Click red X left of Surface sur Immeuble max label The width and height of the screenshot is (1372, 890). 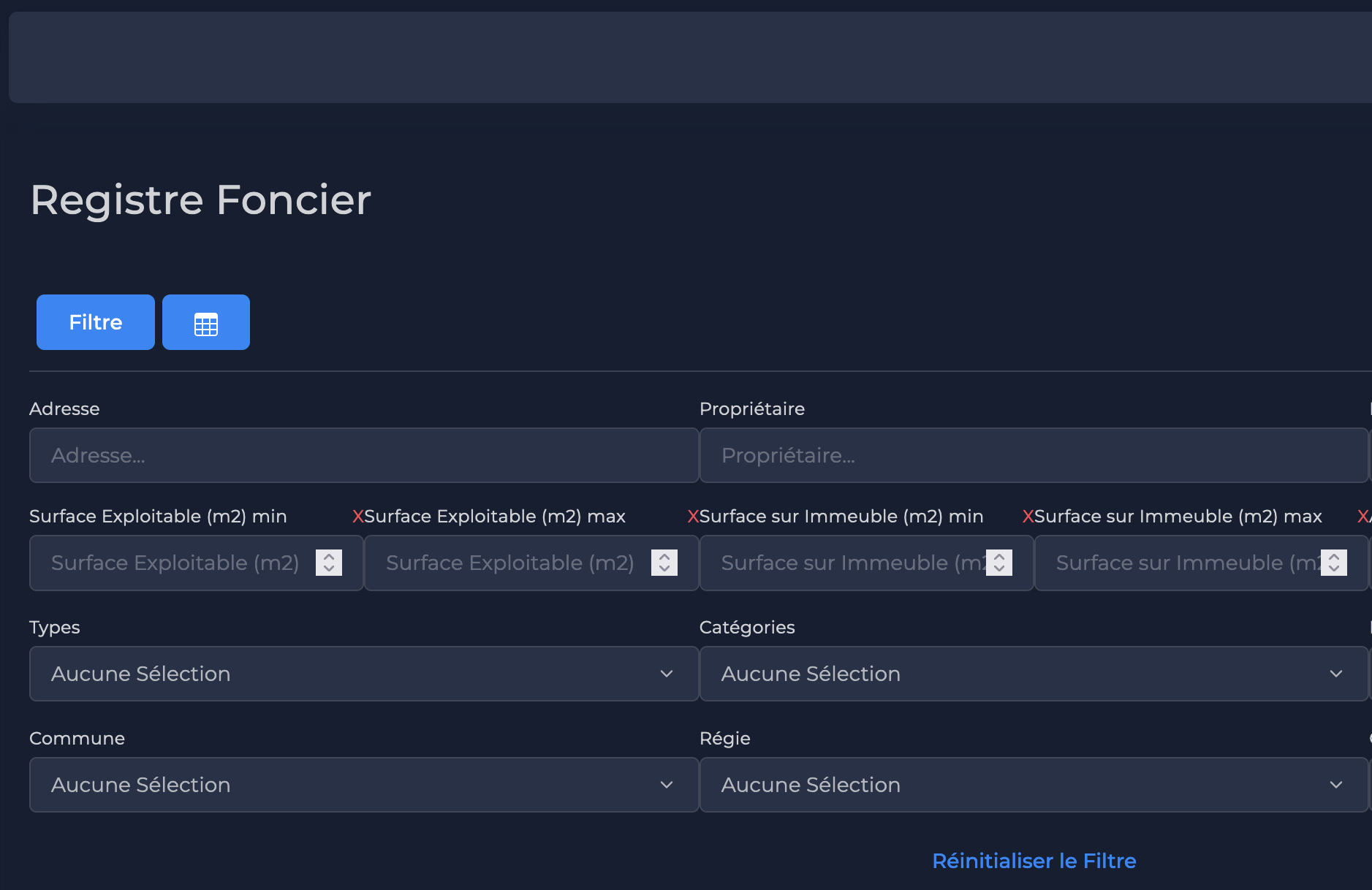(x=1028, y=517)
